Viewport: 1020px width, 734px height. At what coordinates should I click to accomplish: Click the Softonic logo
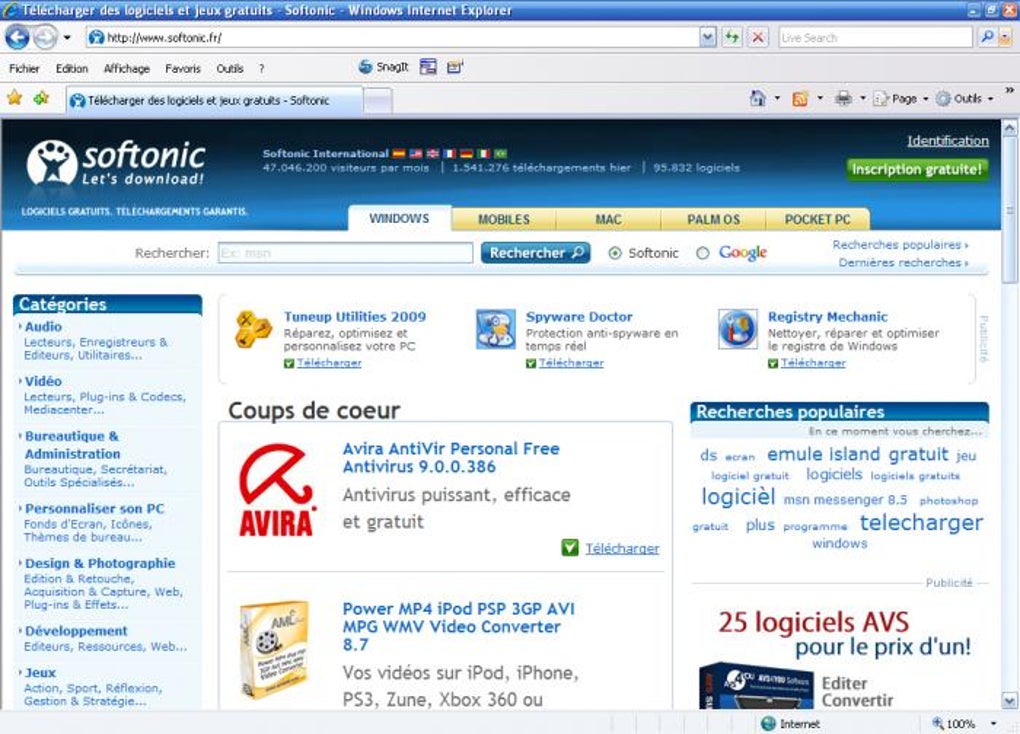[116, 163]
